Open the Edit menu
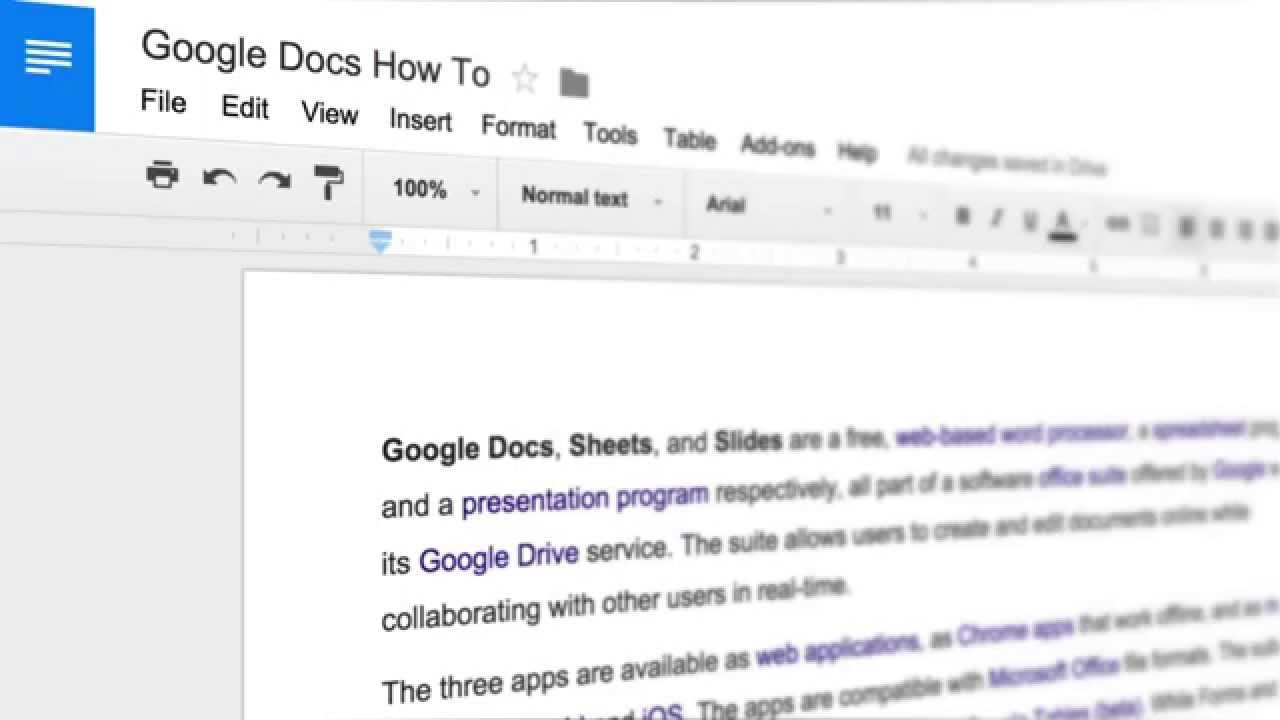Viewport: 1280px width, 720px height. (245, 106)
